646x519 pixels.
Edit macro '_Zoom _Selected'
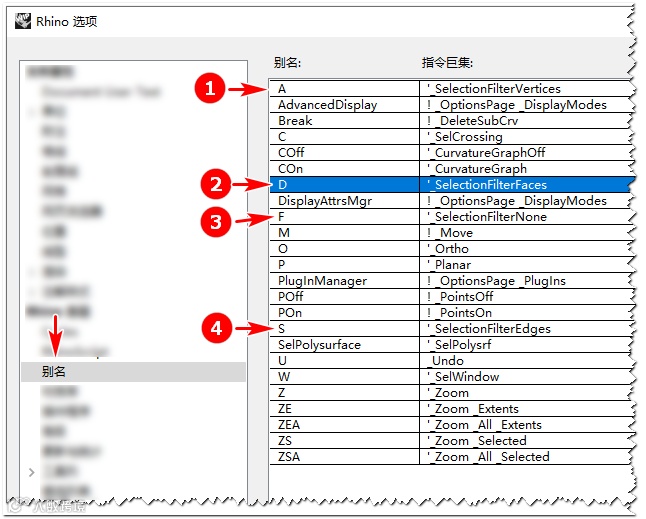pos(525,441)
